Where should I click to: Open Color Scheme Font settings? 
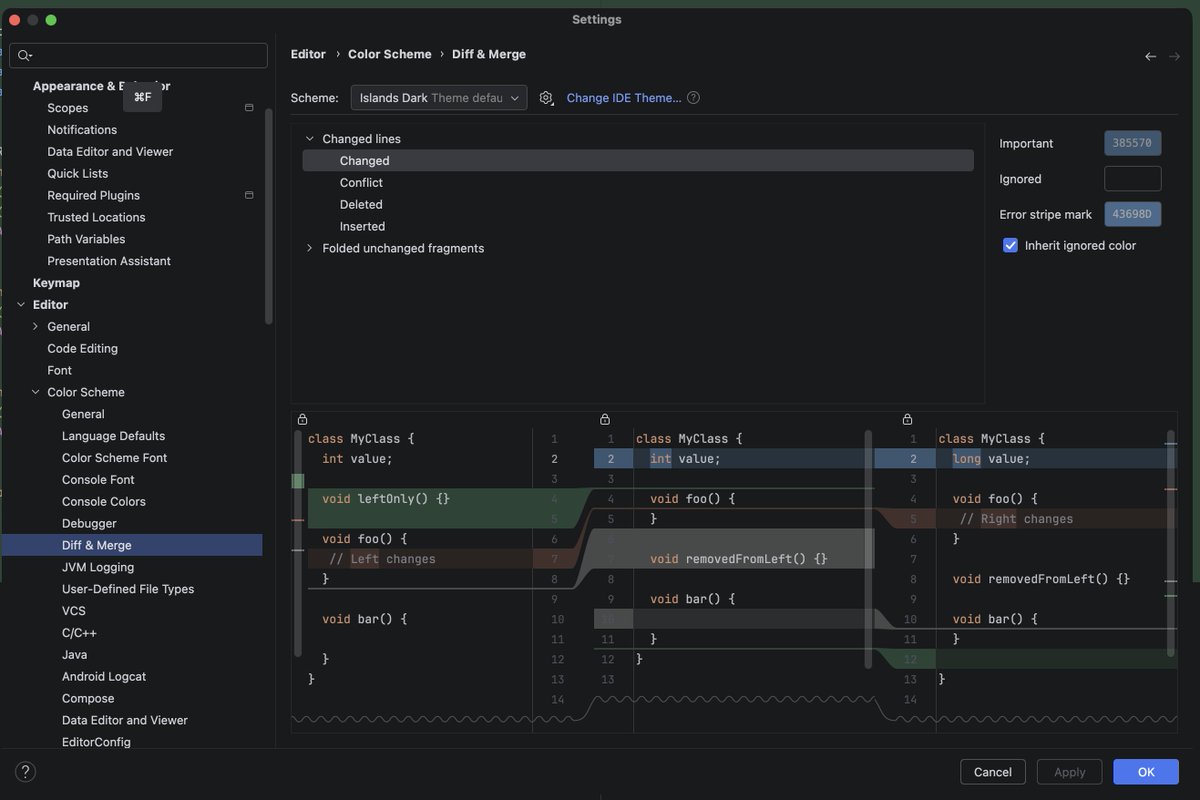click(114, 458)
